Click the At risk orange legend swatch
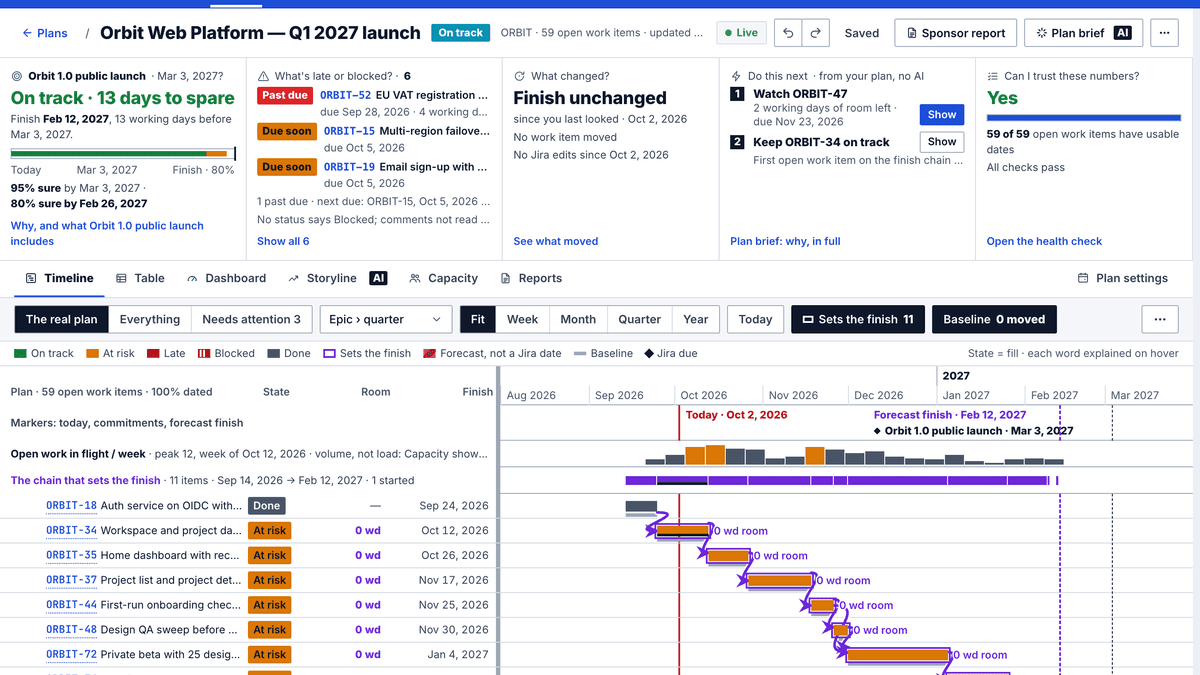The height and width of the screenshot is (675, 1200). coord(93,353)
